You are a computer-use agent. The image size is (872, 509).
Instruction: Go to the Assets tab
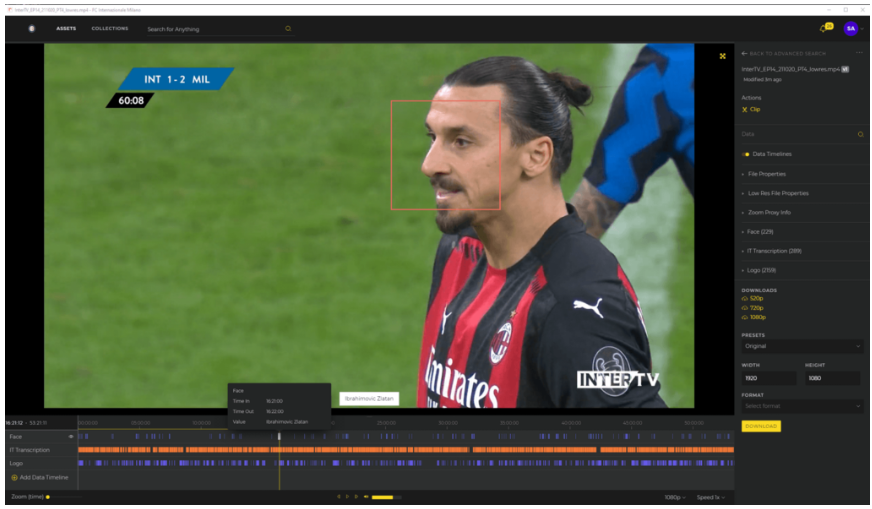click(x=66, y=29)
